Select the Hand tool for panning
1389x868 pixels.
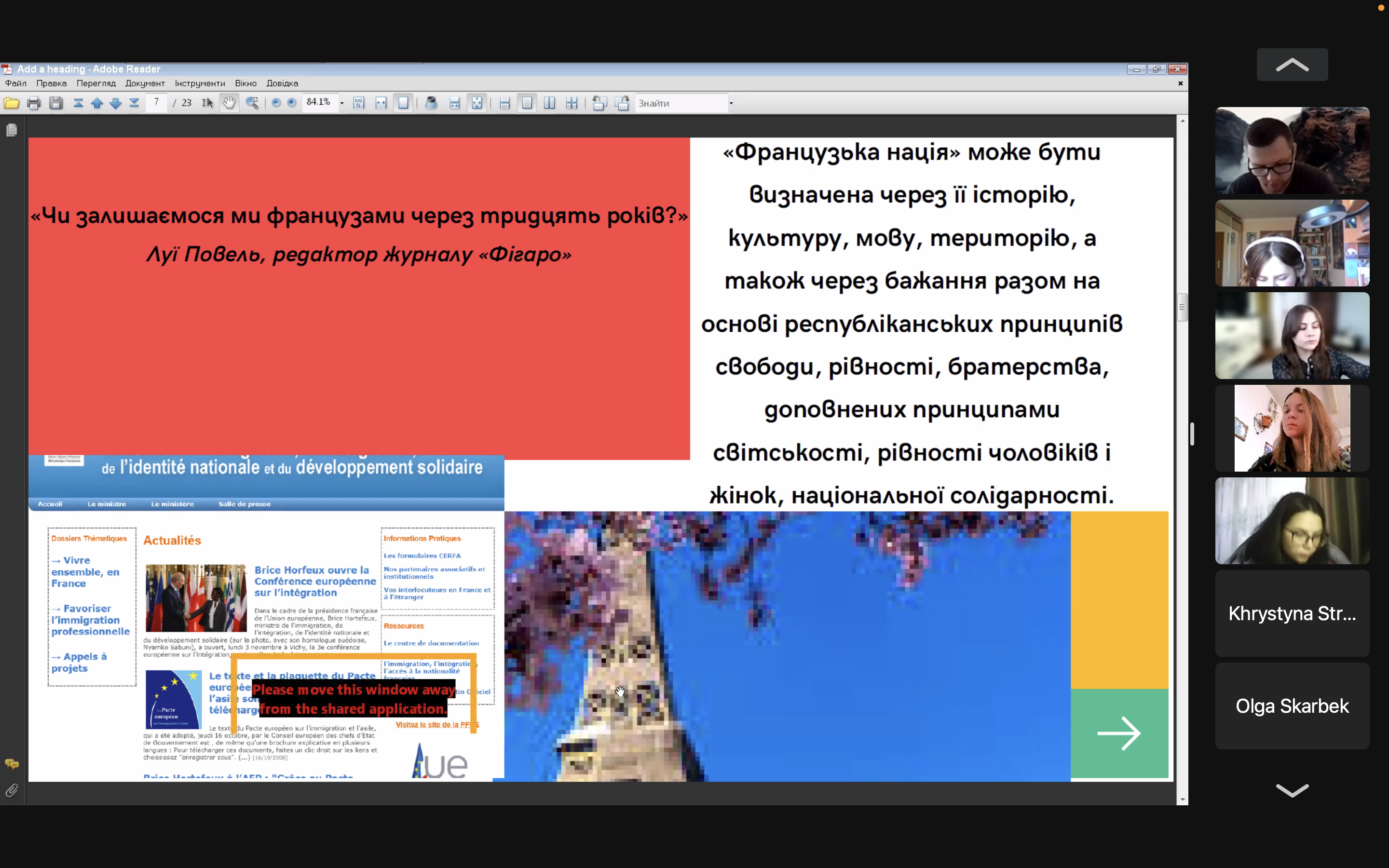pyautogui.click(x=229, y=103)
